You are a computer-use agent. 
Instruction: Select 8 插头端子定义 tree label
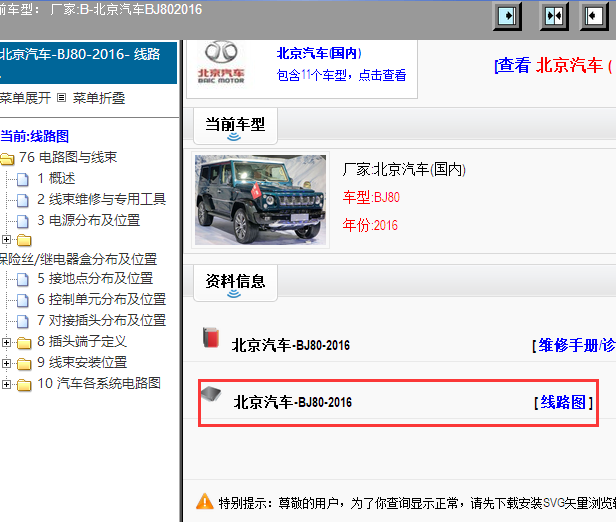(x=82, y=341)
